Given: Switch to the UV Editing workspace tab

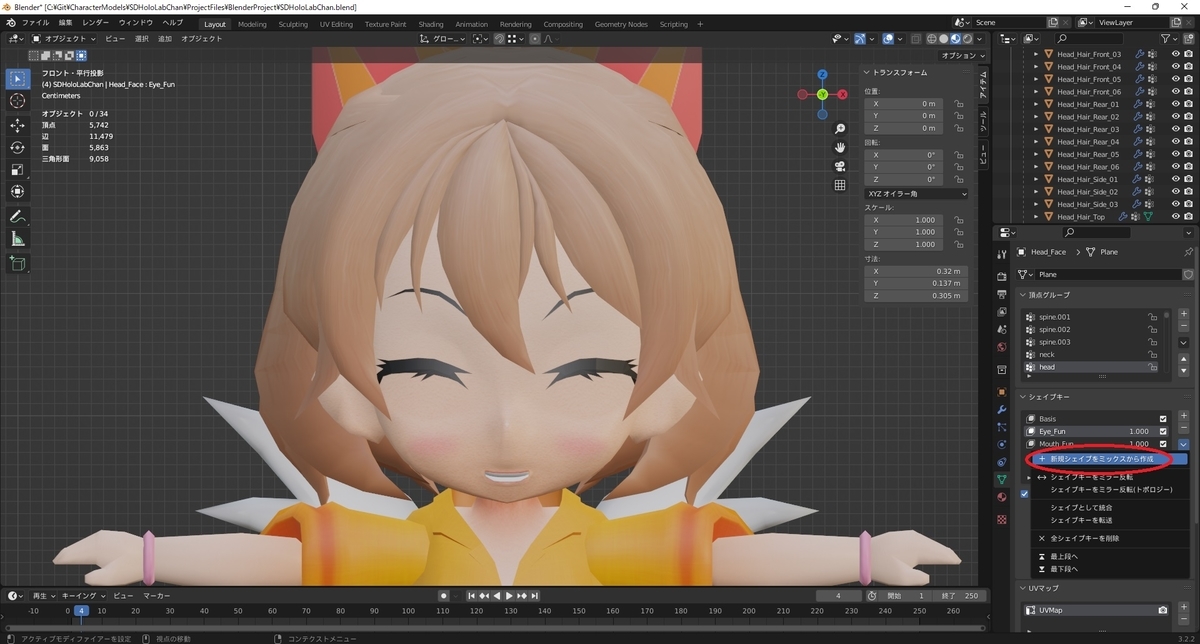Looking at the screenshot, I should 336,24.
